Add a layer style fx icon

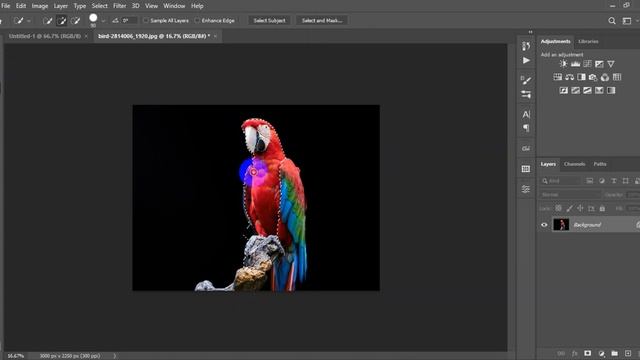coord(574,353)
